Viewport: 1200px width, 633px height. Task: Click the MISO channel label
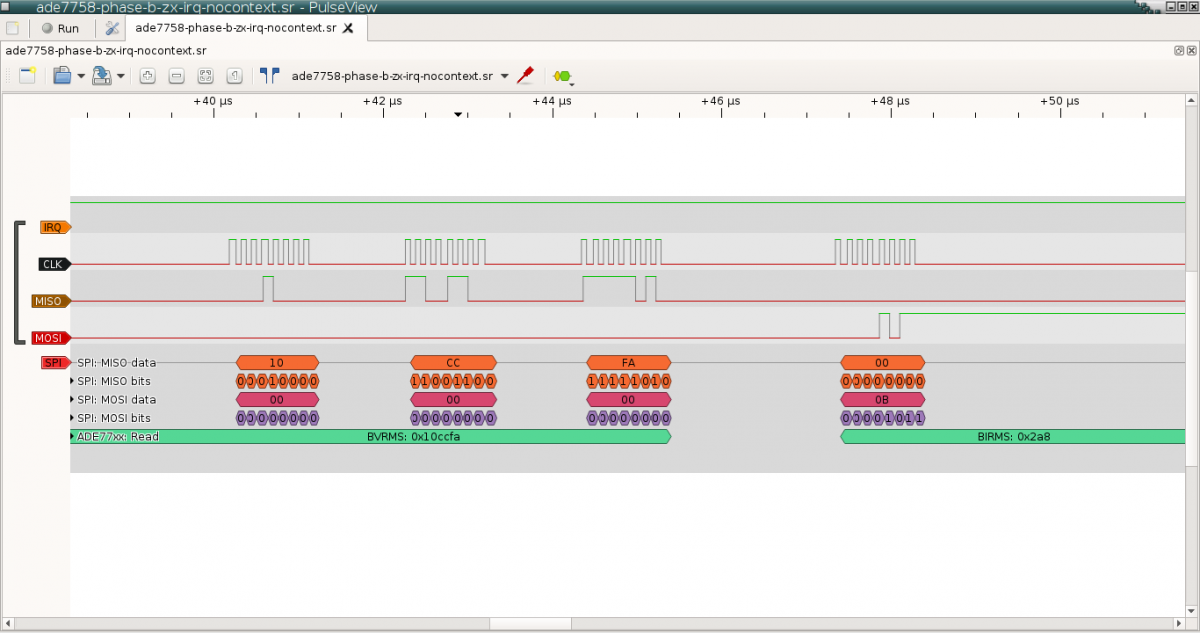pos(52,301)
